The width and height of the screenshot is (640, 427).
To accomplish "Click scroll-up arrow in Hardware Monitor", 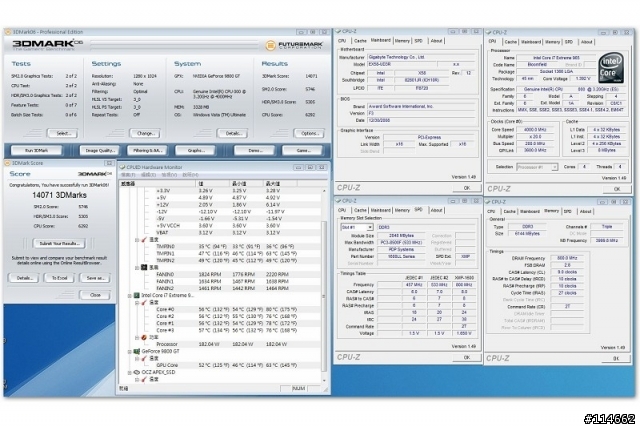I will coord(324,191).
